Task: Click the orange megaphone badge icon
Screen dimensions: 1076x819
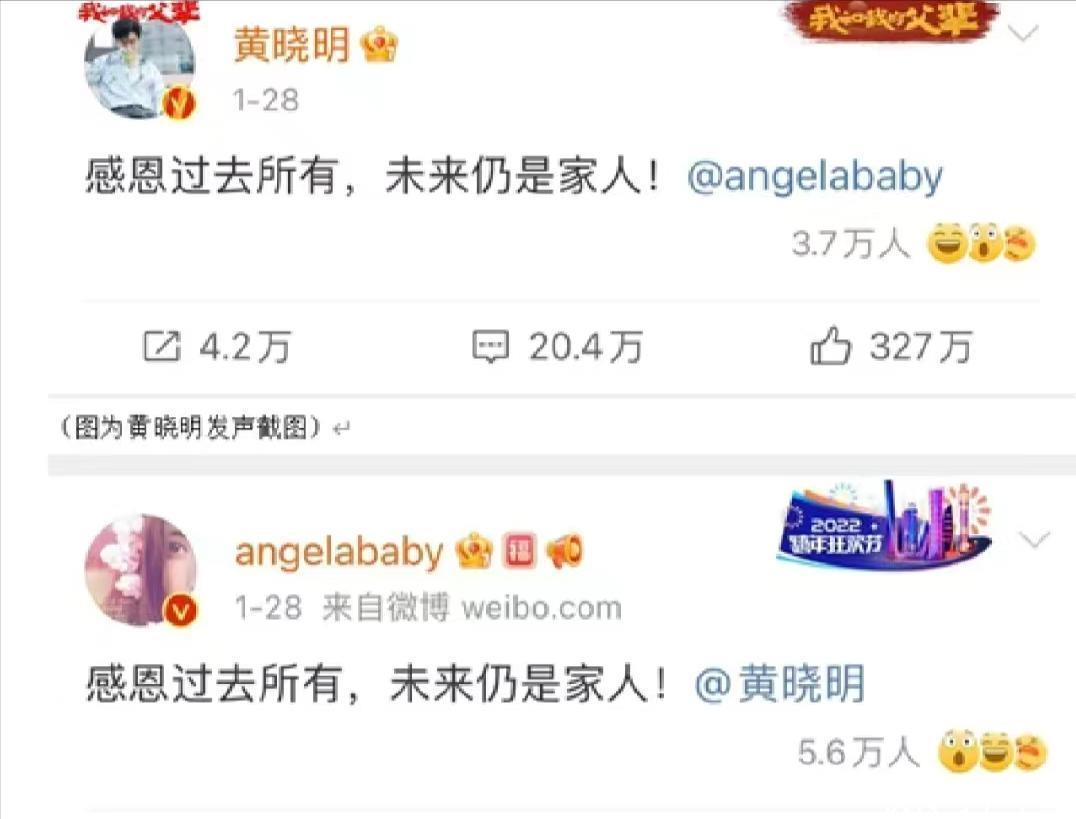Action: pos(563,551)
